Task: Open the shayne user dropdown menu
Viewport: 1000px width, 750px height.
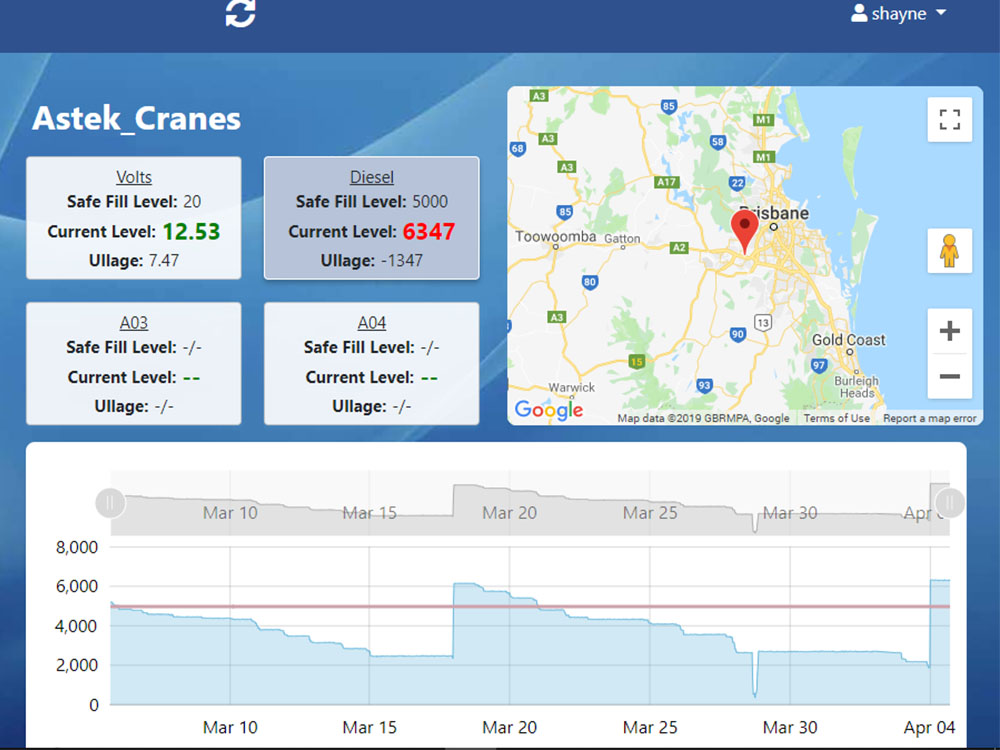Action: [898, 14]
